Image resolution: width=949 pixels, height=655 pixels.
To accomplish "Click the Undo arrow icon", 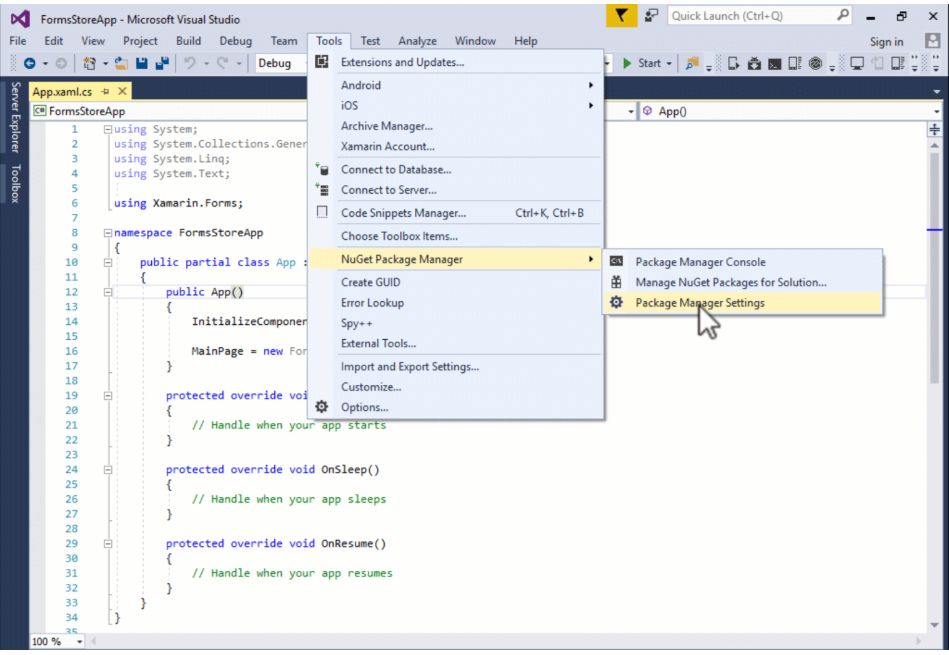I will tap(189, 63).
